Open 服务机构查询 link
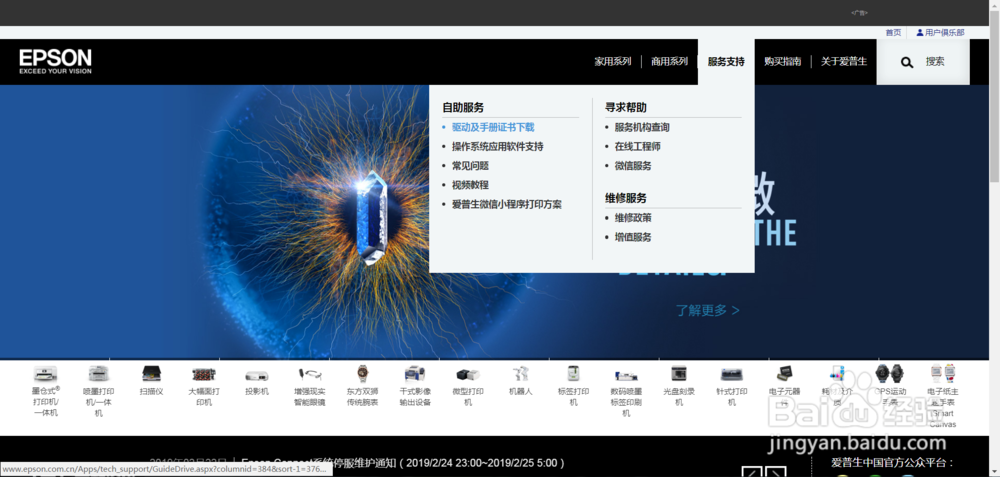 click(x=642, y=128)
